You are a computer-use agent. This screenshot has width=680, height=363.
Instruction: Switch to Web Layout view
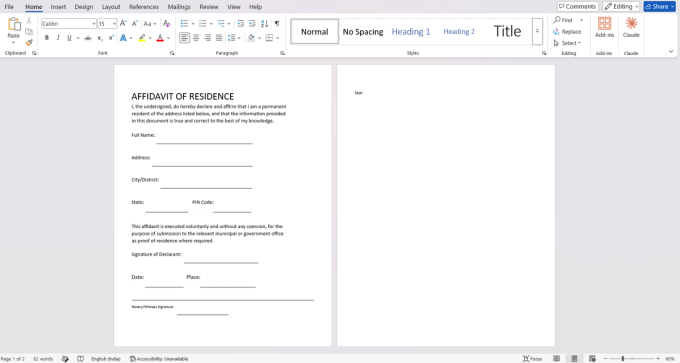coord(592,359)
